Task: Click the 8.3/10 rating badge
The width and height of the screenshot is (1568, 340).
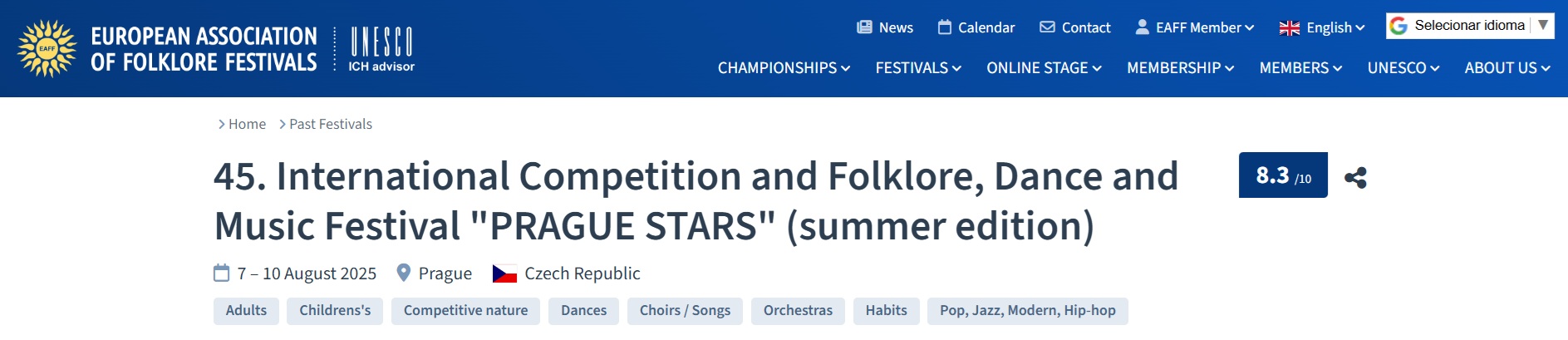Action: tap(1282, 175)
